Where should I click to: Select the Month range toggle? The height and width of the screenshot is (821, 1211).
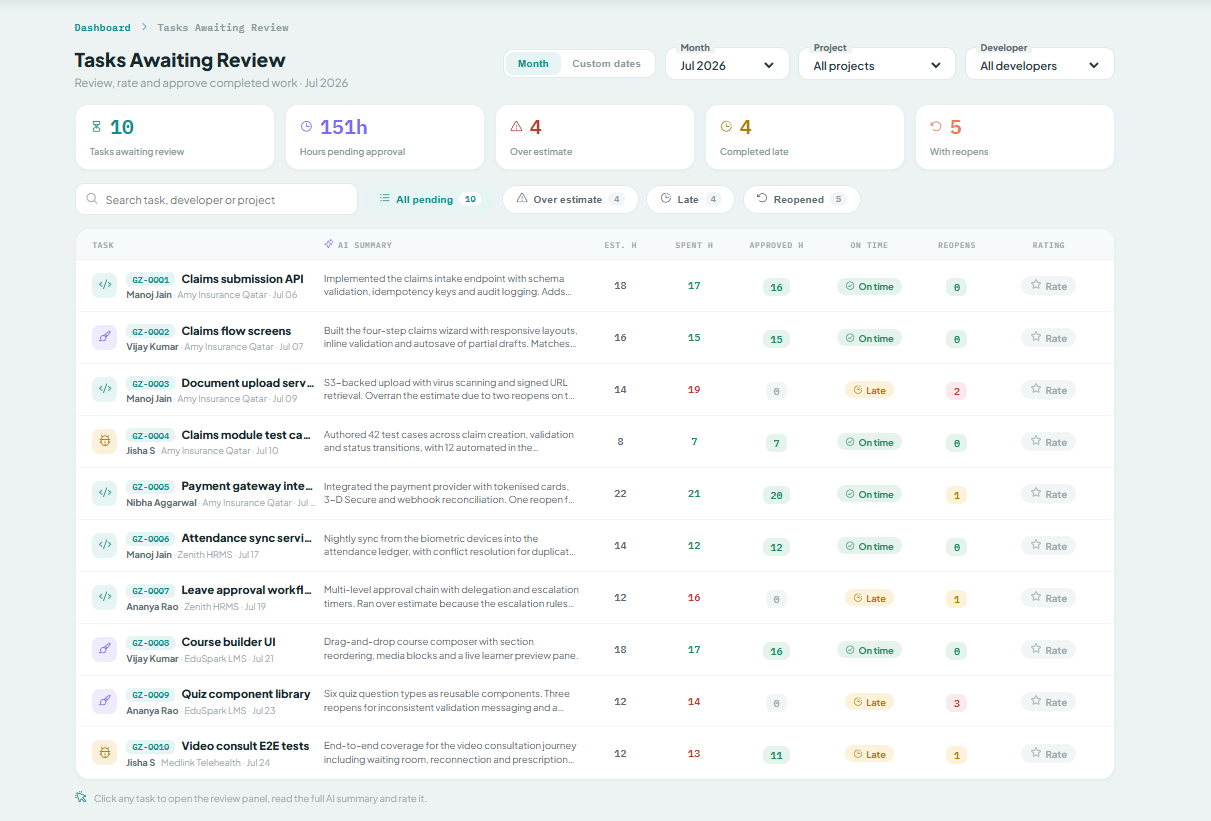click(x=533, y=63)
